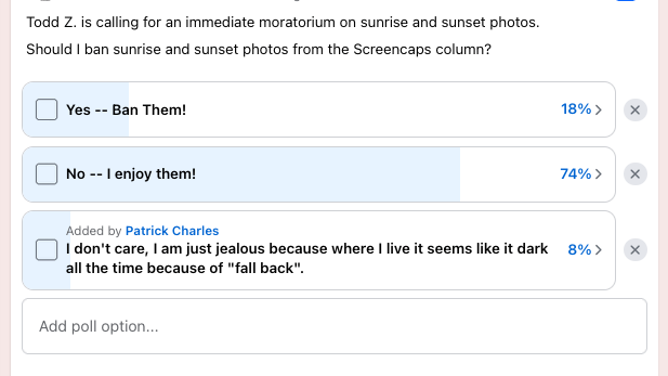The width and height of the screenshot is (668, 376).
Task: Open chevron arrow beside 8% result
Action: (x=599, y=250)
